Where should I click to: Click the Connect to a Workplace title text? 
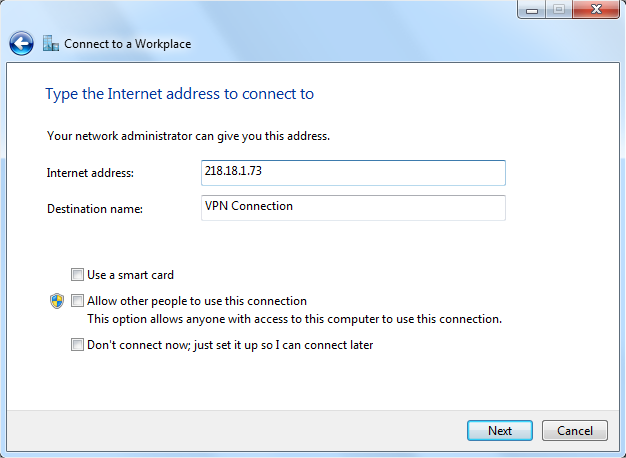click(127, 44)
